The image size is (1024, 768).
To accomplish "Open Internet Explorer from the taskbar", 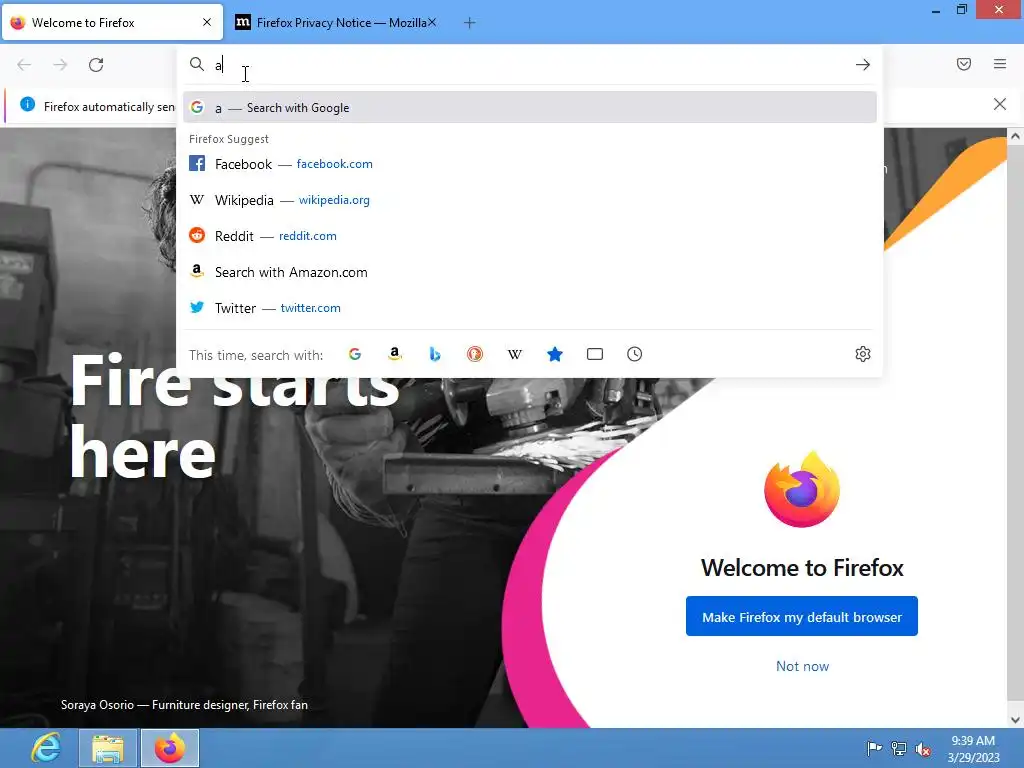I will point(46,748).
